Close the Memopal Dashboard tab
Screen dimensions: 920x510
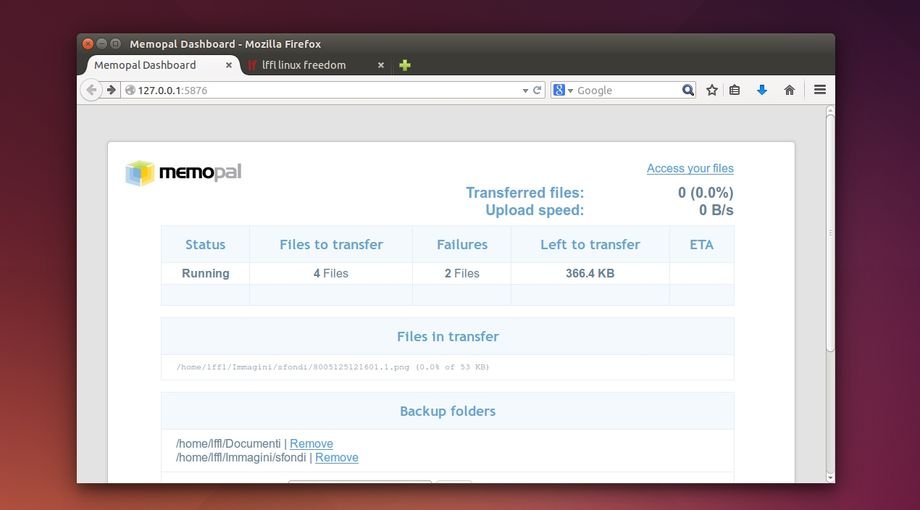click(x=229, y=65)
